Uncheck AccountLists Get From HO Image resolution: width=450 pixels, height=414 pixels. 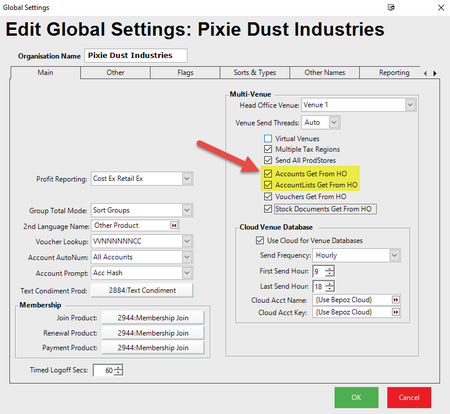(268, 185)
